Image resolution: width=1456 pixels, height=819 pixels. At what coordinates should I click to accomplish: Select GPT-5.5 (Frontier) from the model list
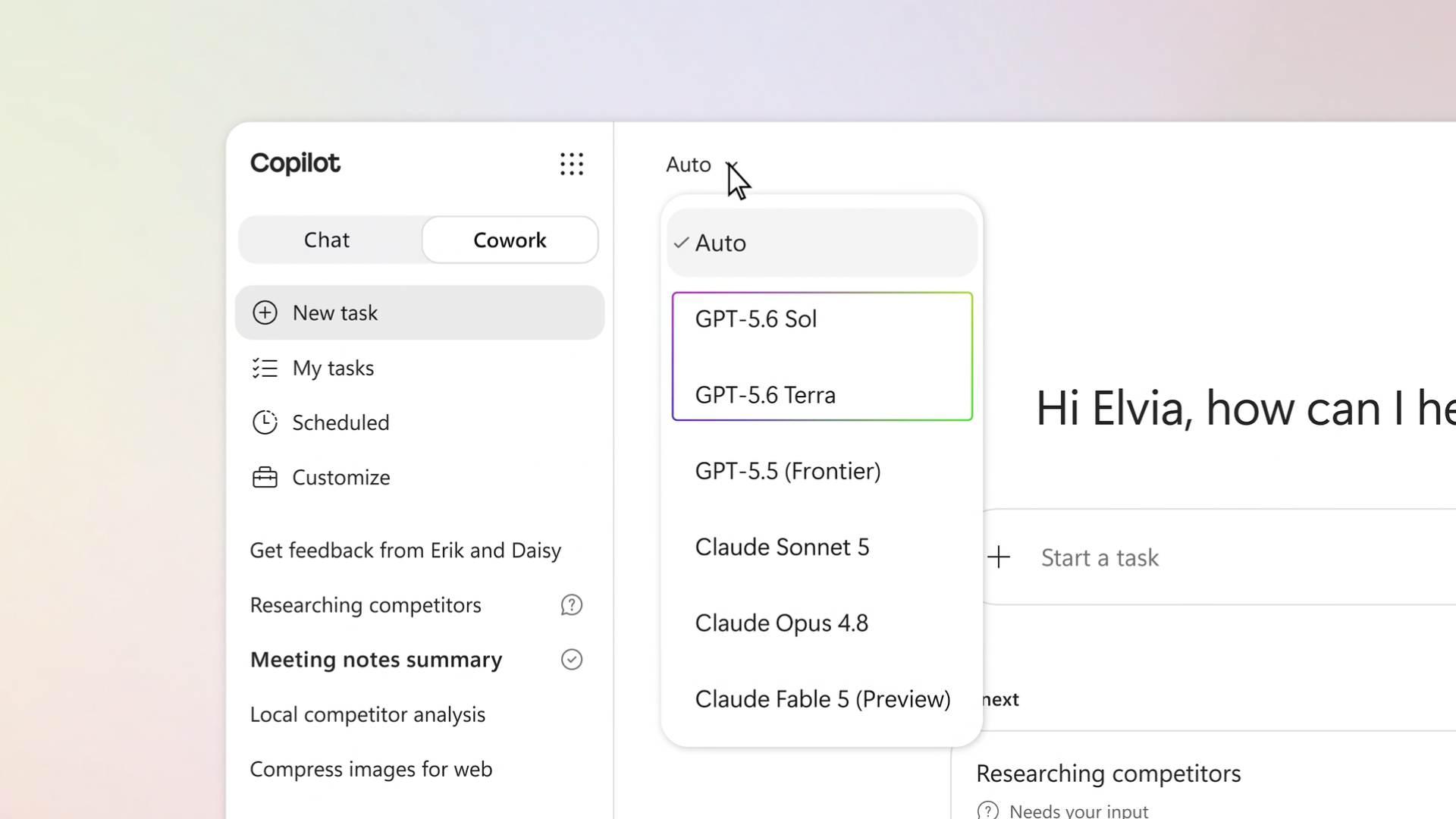tap(822, 471)
